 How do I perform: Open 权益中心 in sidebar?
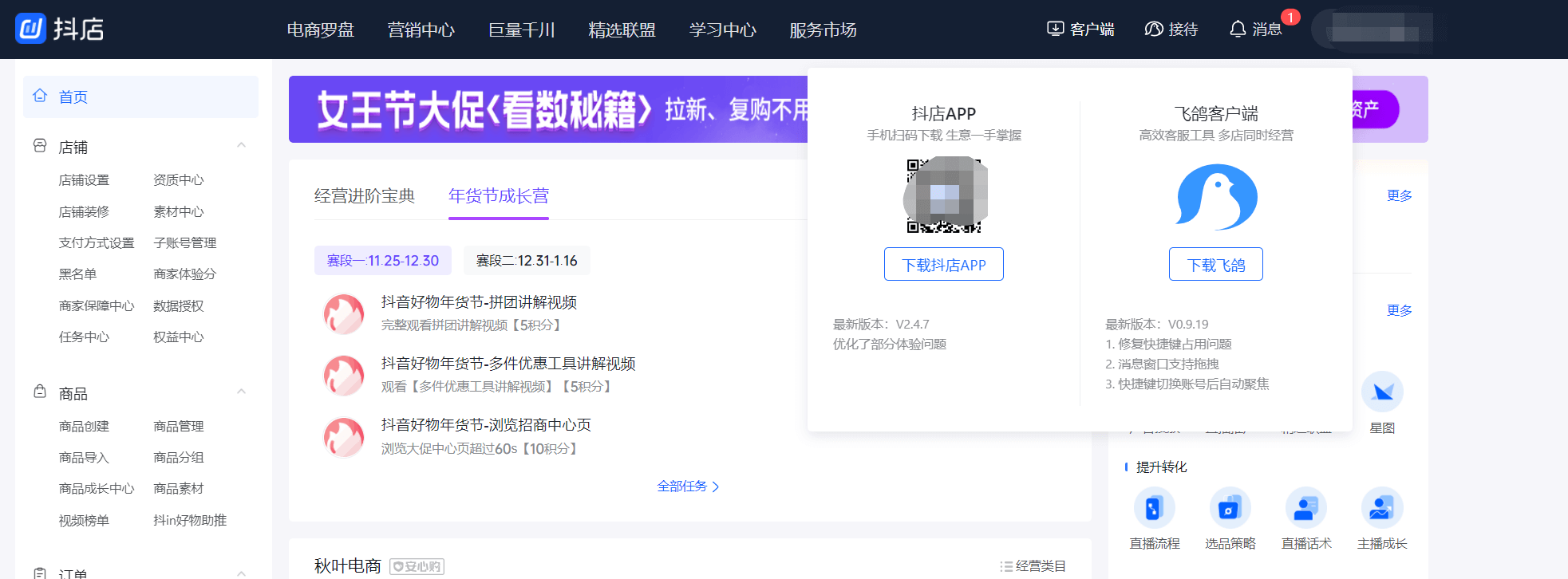click(x=179, y=337)
